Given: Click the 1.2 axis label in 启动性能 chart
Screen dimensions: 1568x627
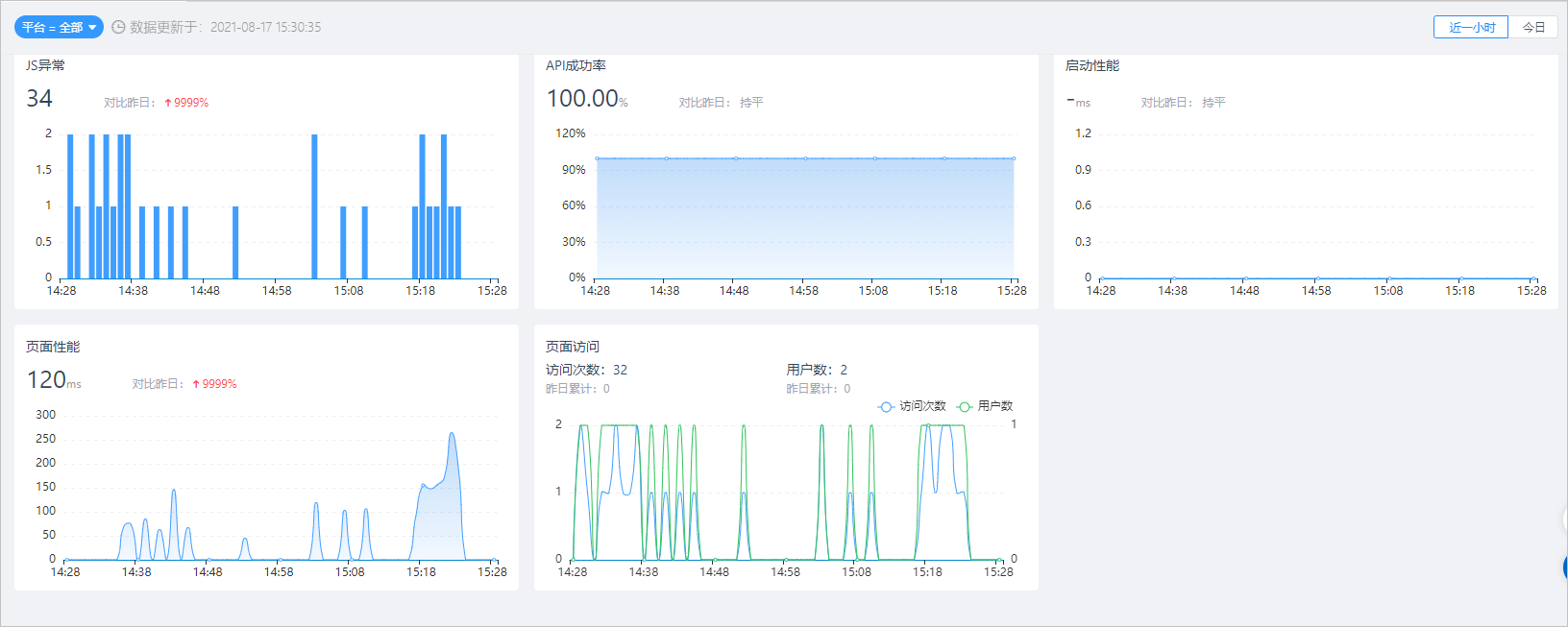Looking at the screenshot, I should (x=1083, y=133).
